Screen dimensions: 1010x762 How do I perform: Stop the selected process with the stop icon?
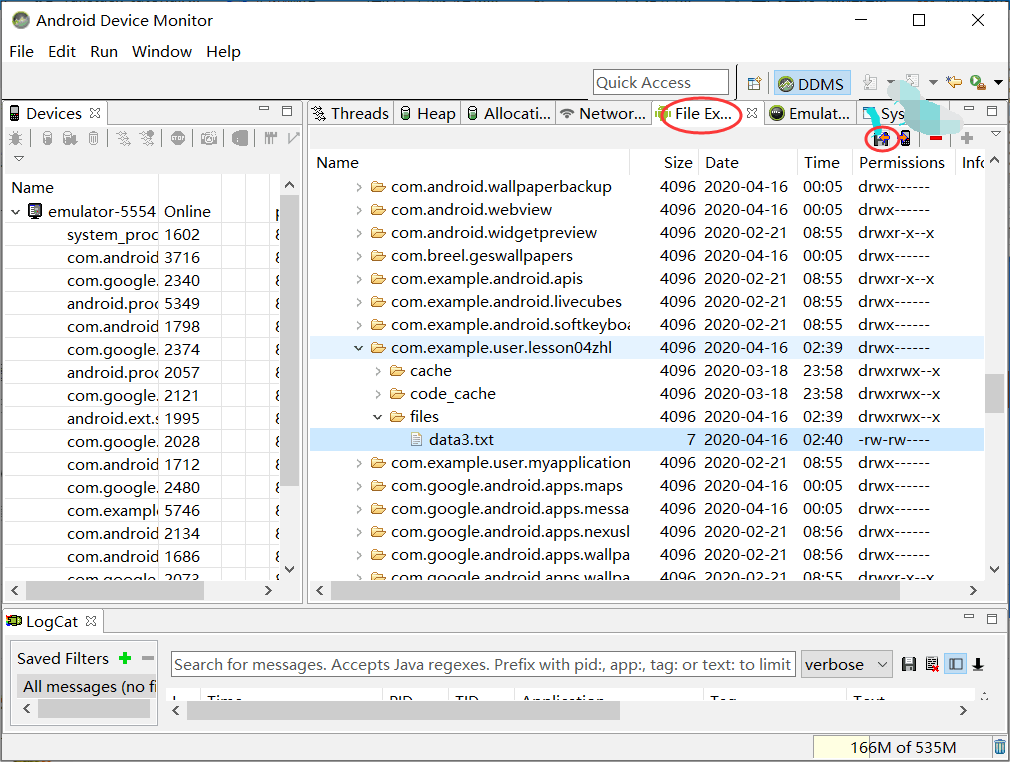178,138
